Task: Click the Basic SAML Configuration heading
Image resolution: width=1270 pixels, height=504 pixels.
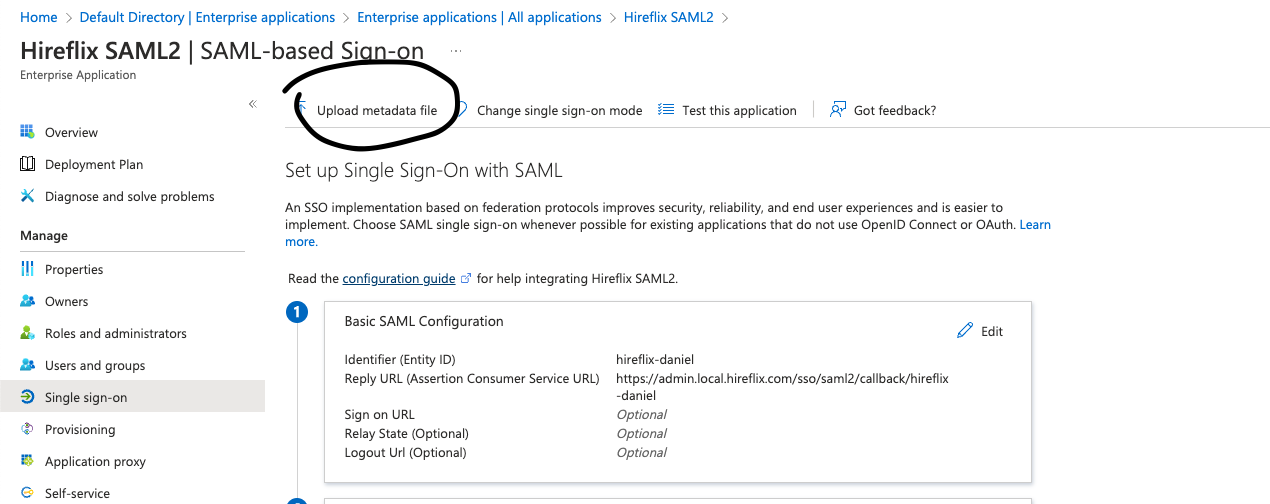Action: tap(424, 321)
